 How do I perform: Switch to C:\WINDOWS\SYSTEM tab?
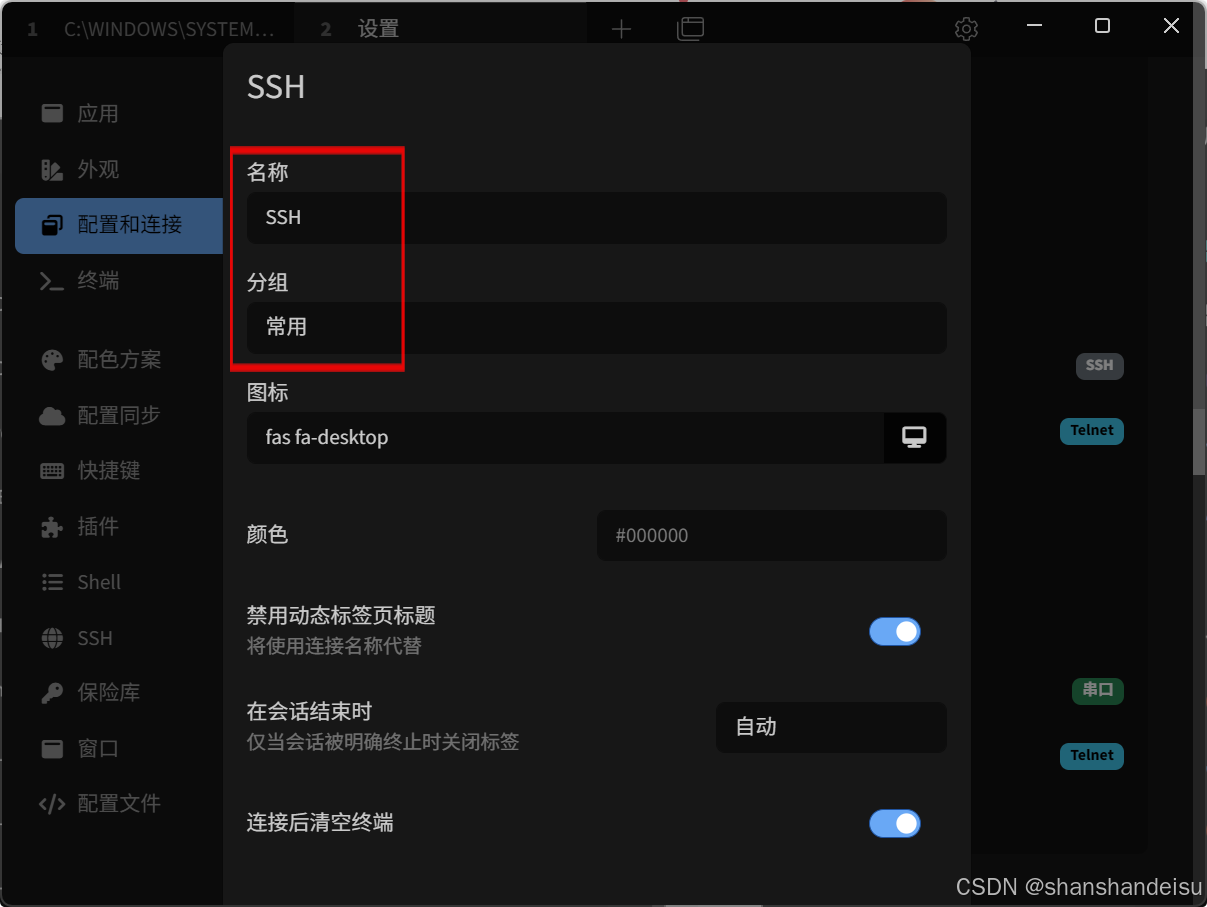pos(150,29)
